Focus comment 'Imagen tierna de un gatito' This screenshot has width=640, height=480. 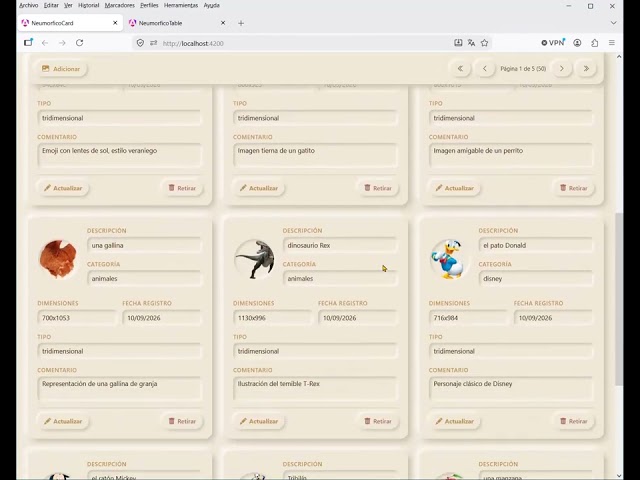click(316, 156)
